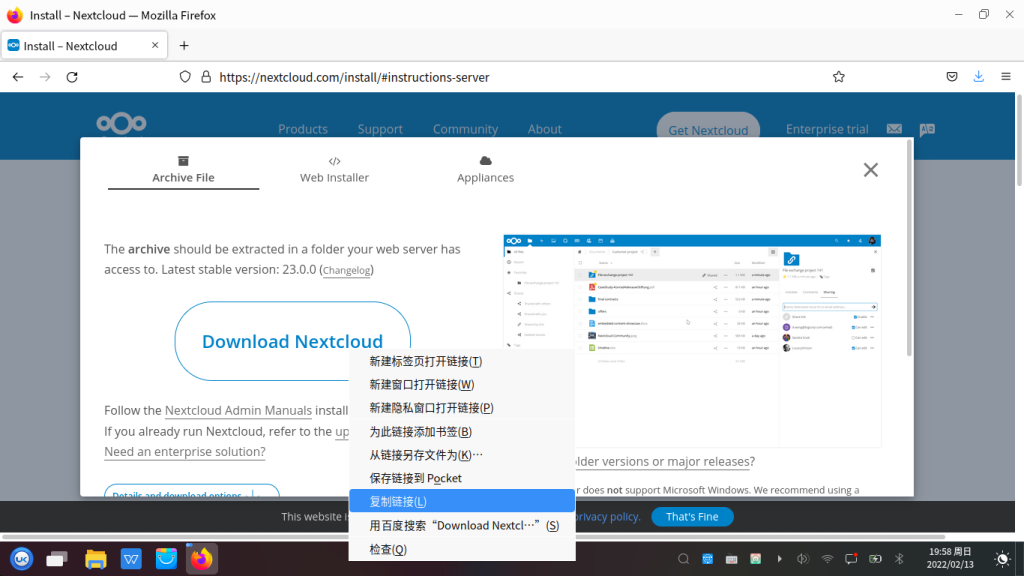This screenshot has width=1024, height=576.
Task: Select 复制链接 in the context menu
Action: pyautogui.click(x=398, y=501)
